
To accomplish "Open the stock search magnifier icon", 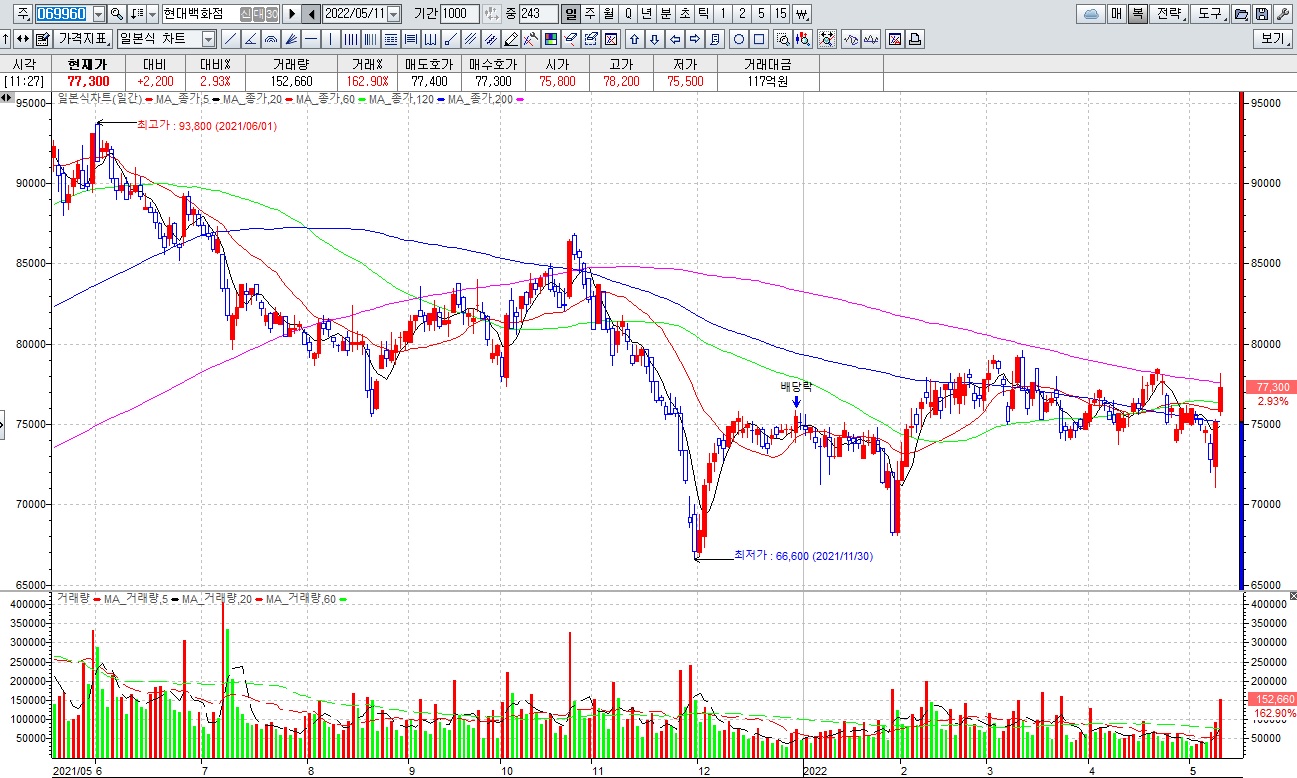I will click(x=117, y=14).
